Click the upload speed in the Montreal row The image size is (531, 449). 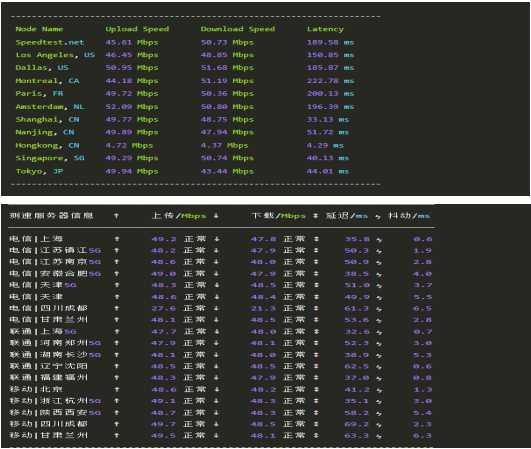tap(132, 81)
